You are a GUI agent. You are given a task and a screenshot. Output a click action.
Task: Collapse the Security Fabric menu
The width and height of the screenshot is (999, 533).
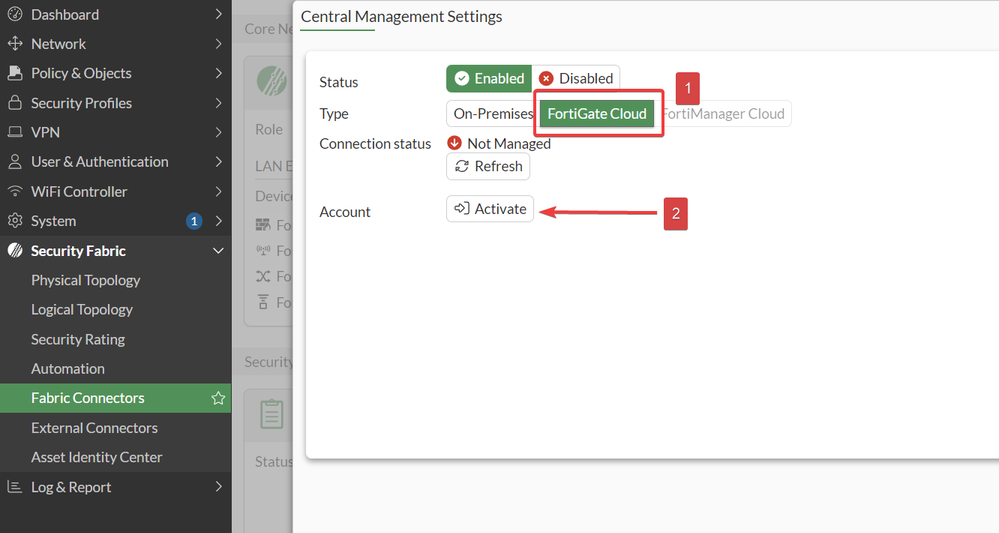(x=218, y=251)
